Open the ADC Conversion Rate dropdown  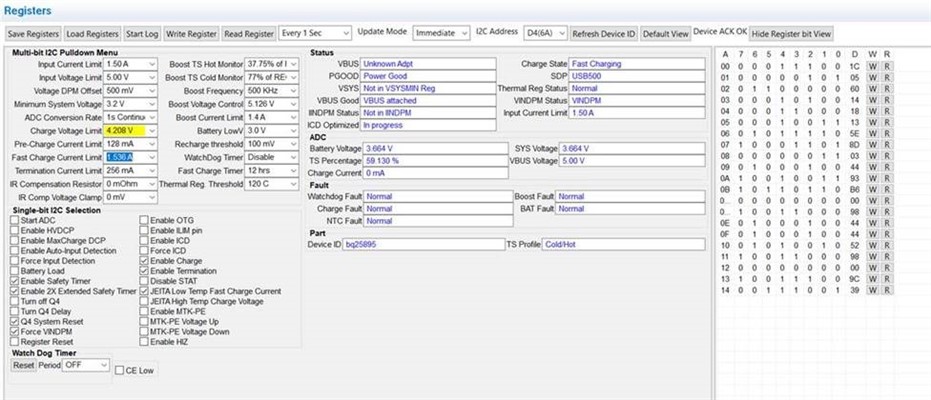(130, 118)
